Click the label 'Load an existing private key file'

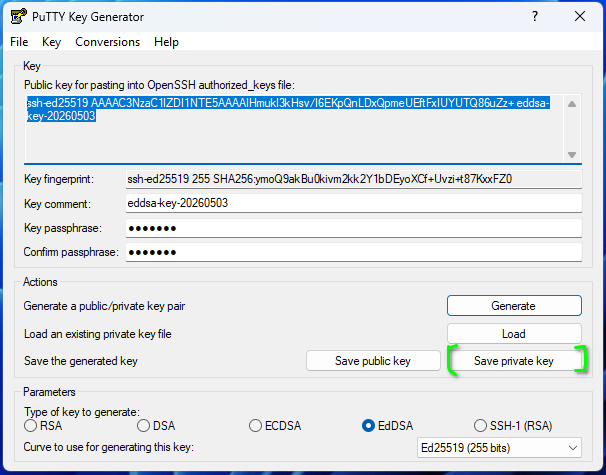(97, 334)
